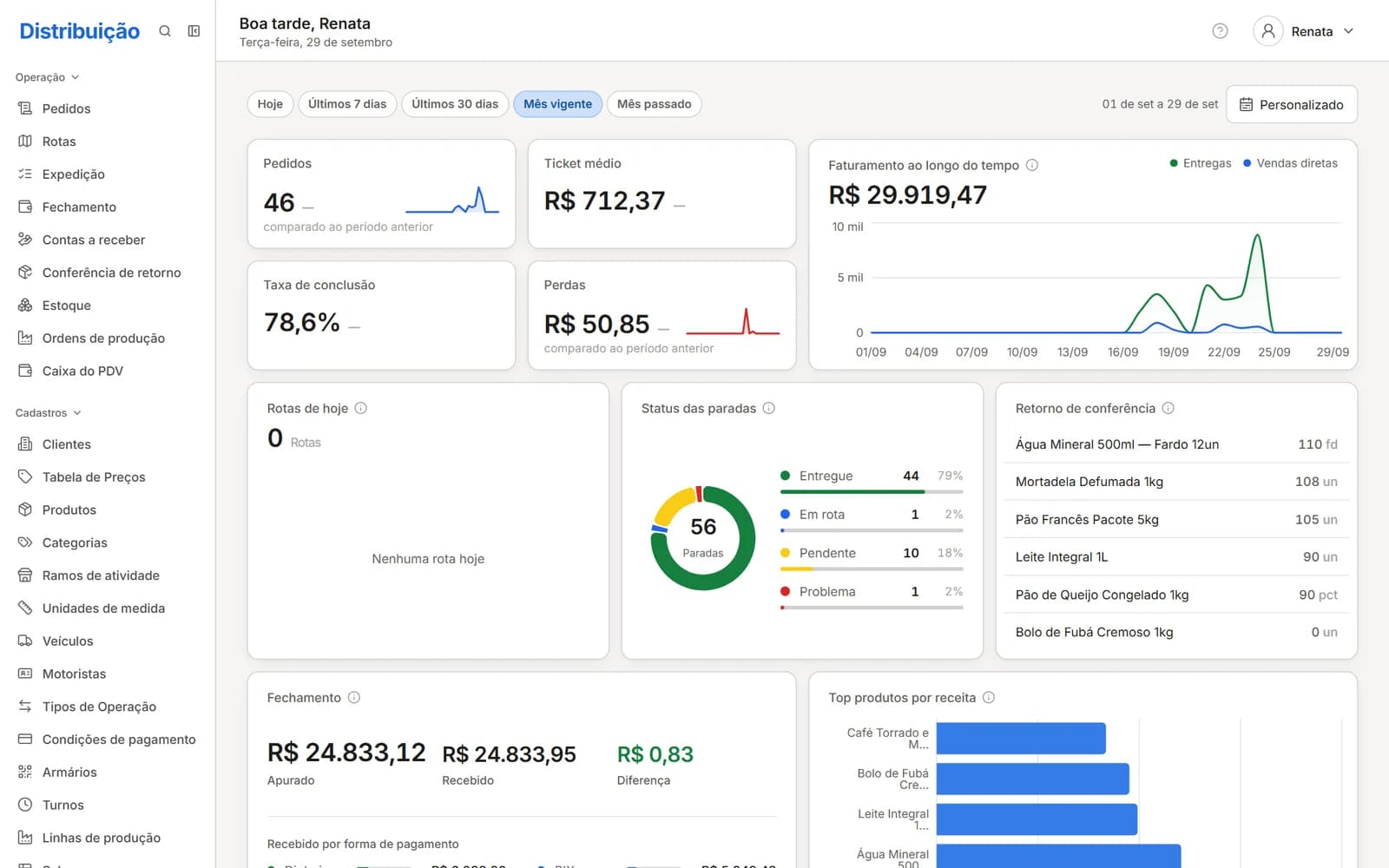Screen dimensions: 1389x868
Task: Show info tooltip for Faturamento ao longo do tempo
Action: (x=1032, y=165)
